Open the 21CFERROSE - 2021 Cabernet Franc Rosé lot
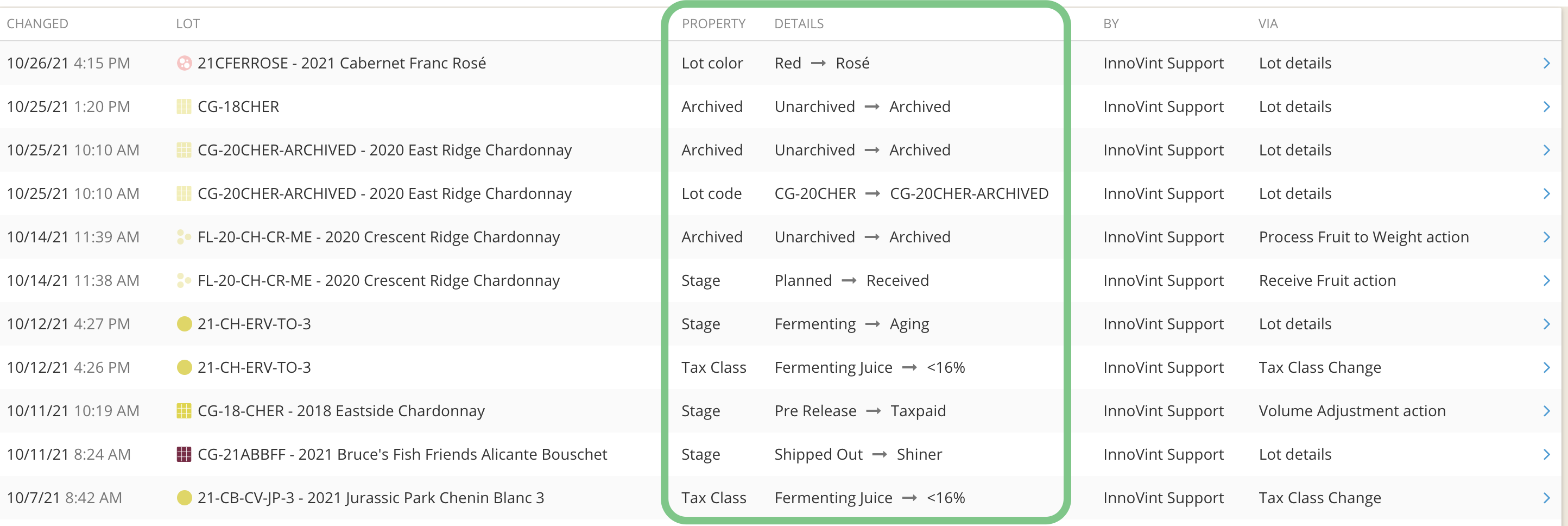 (x=342, y=63)
